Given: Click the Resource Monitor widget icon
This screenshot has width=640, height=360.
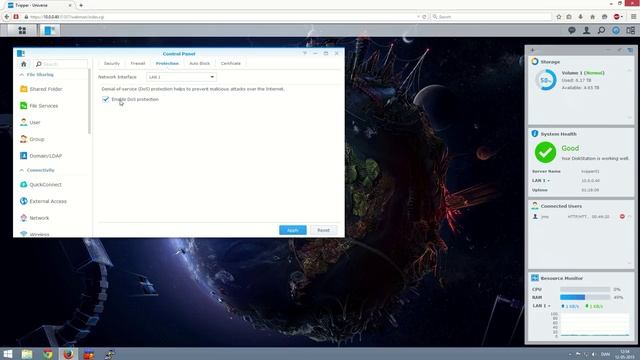Looking at the screenshot, I should [x=535, y=278].
